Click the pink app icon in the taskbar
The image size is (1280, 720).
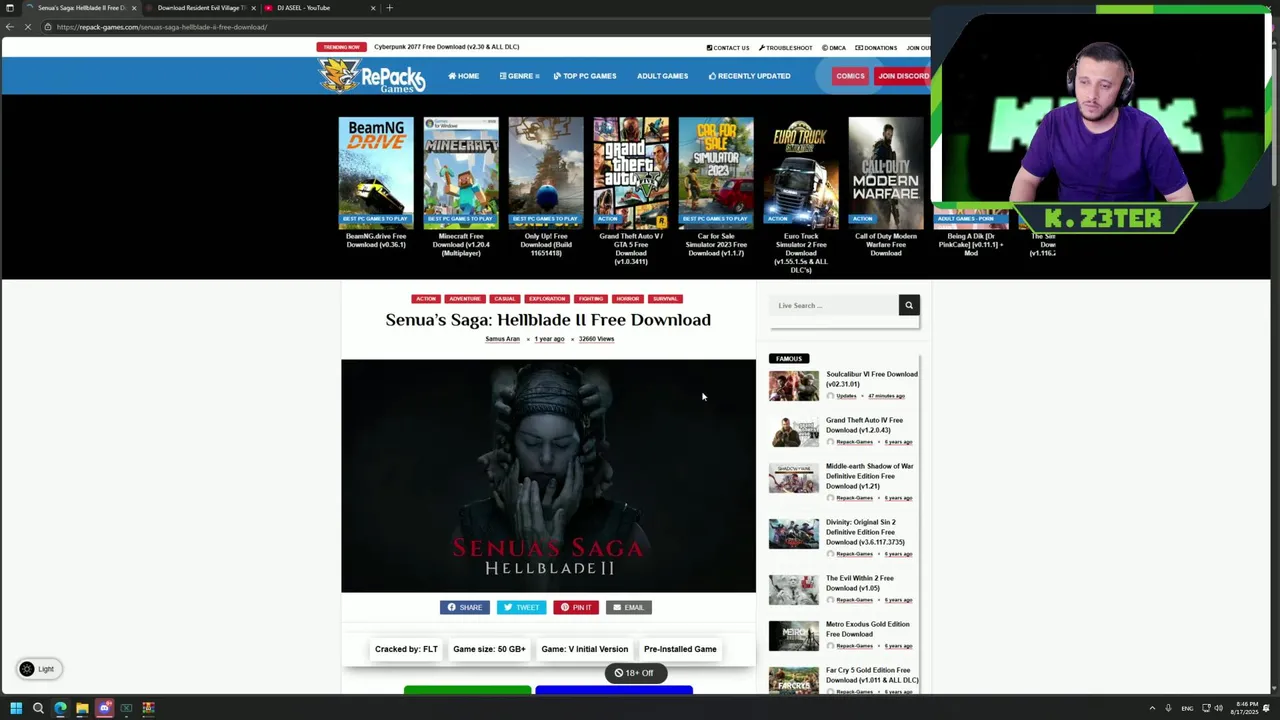tap(104, 708)
